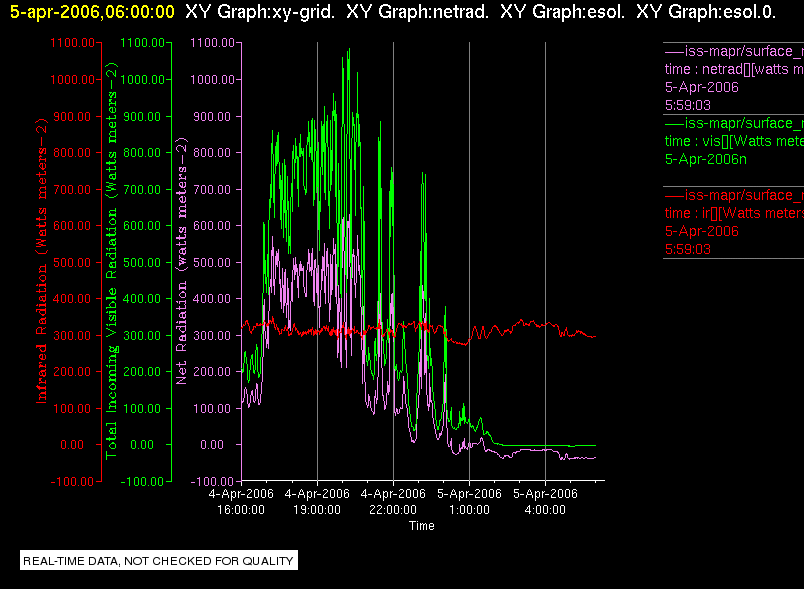The height and width of the screenshot is (589, 804).
Task: Click the 'Time' x-axis title
Action: 421,526
